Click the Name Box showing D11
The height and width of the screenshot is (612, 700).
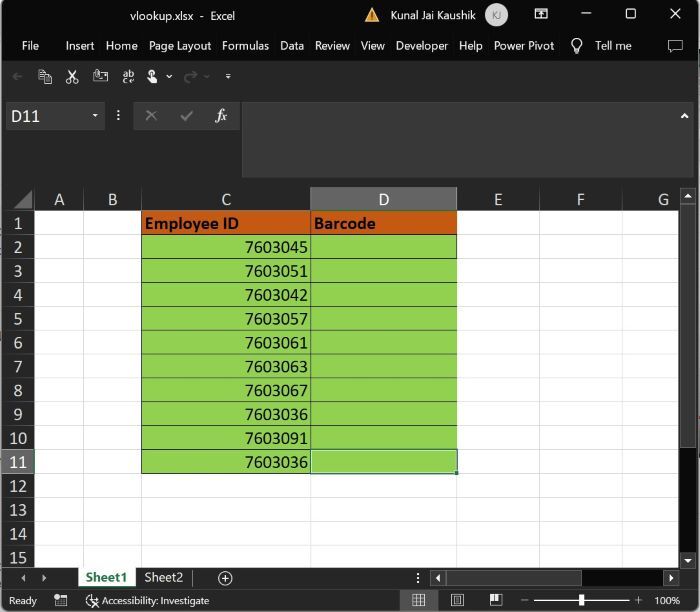pos(48,116)
